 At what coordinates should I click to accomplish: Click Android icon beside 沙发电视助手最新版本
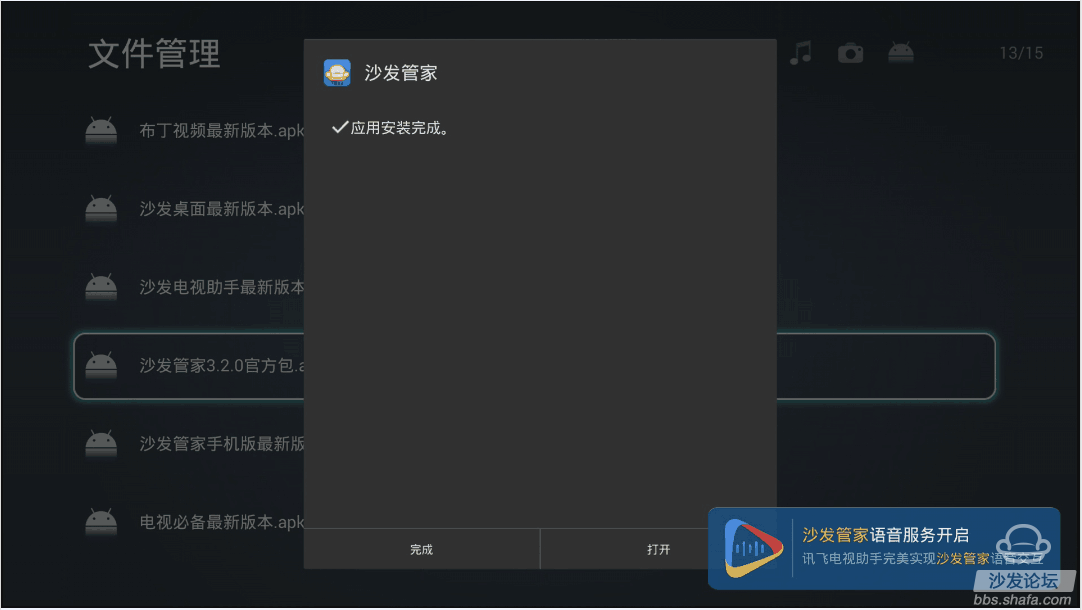click(101, 287)
